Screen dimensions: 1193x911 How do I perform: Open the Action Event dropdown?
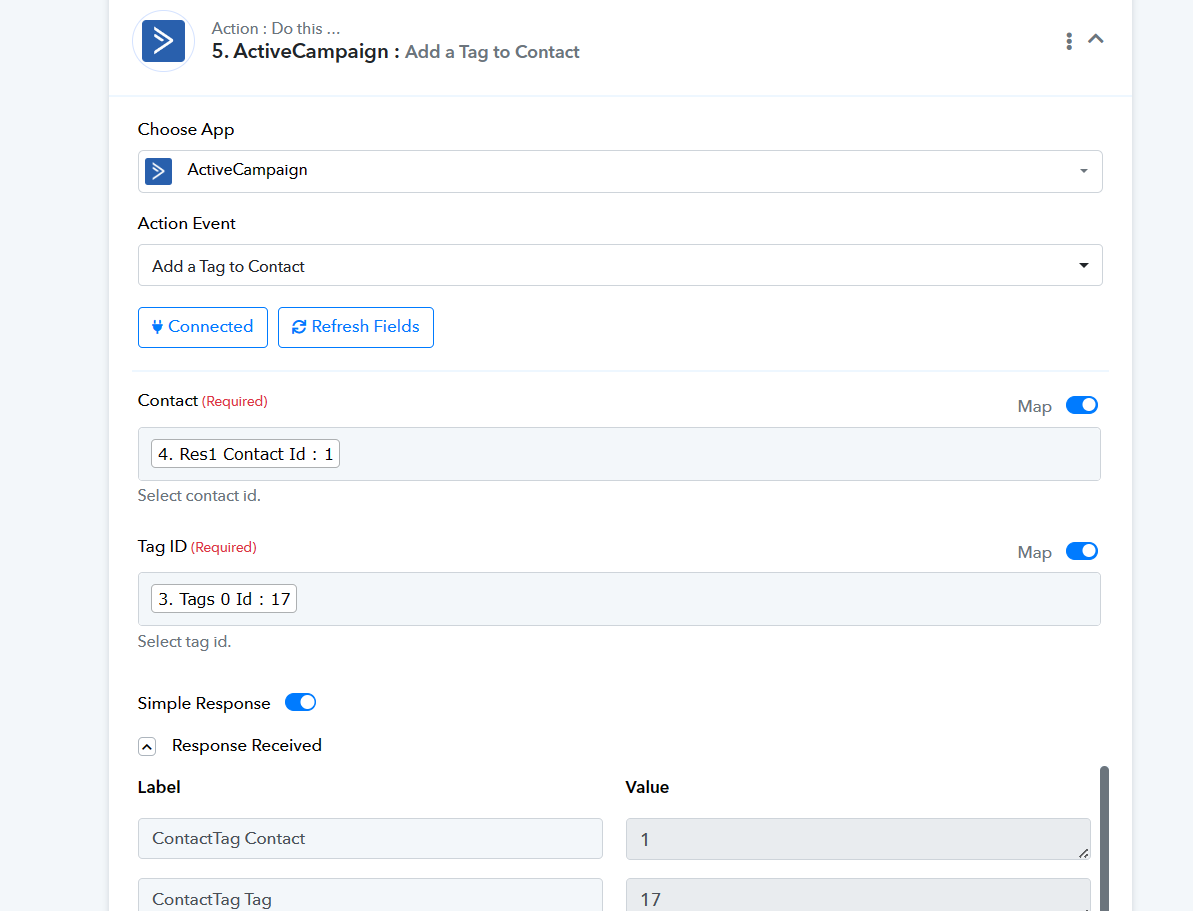click(619, 265)
